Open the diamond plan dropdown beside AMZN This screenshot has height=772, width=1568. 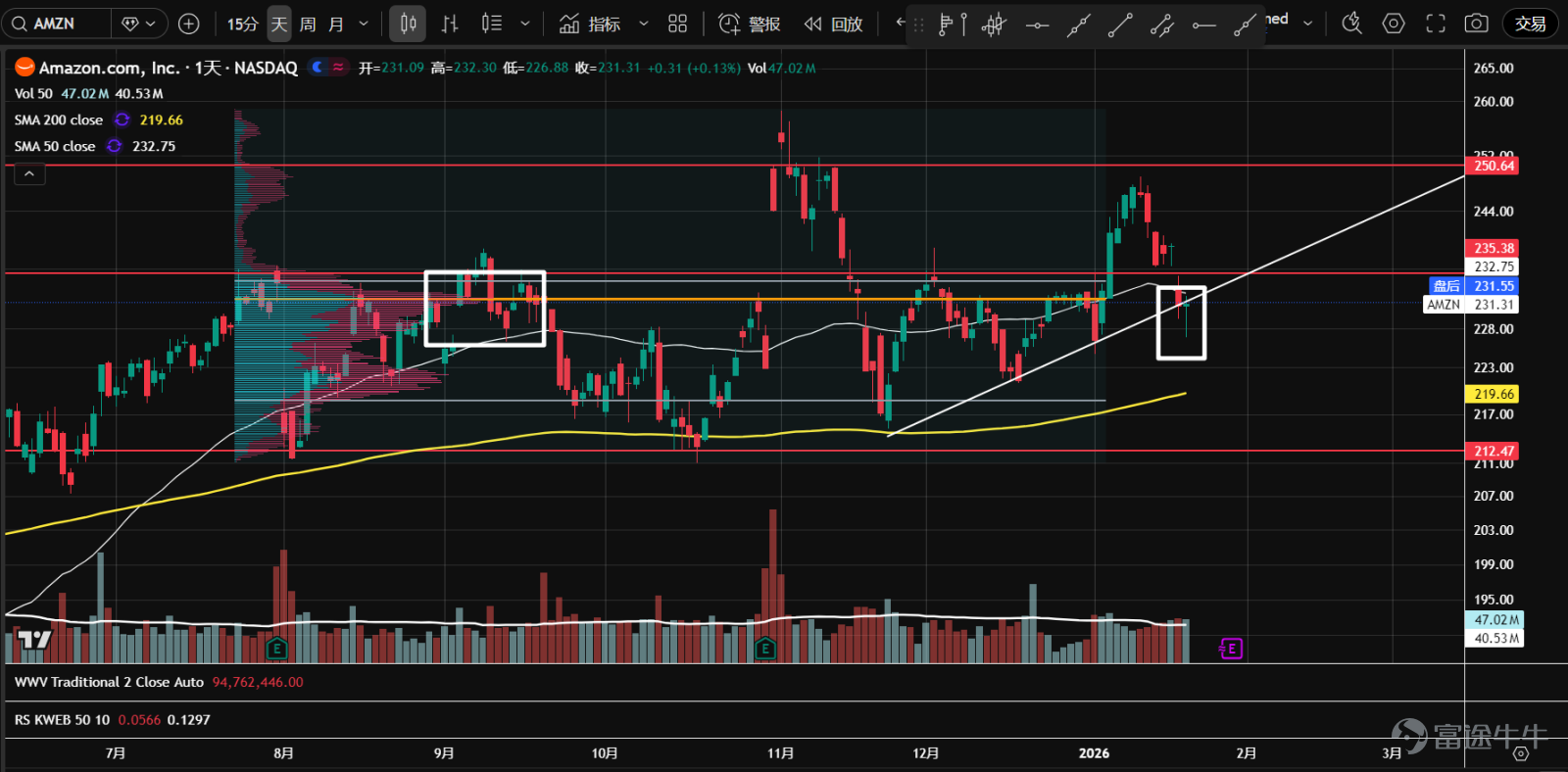tap(138, 24)
